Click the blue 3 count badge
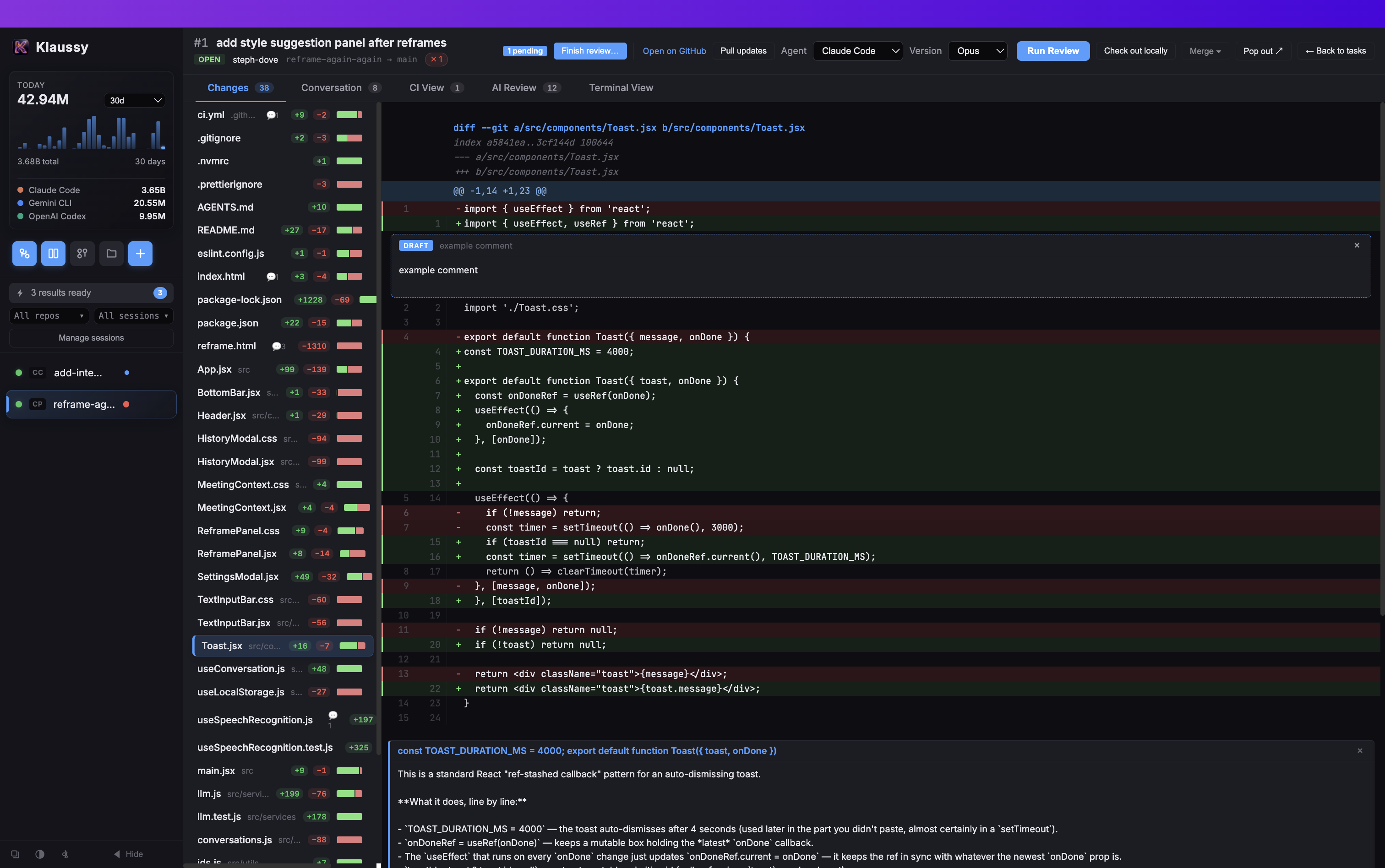Viewport: 1385px width, 868px height. point(160,293)
